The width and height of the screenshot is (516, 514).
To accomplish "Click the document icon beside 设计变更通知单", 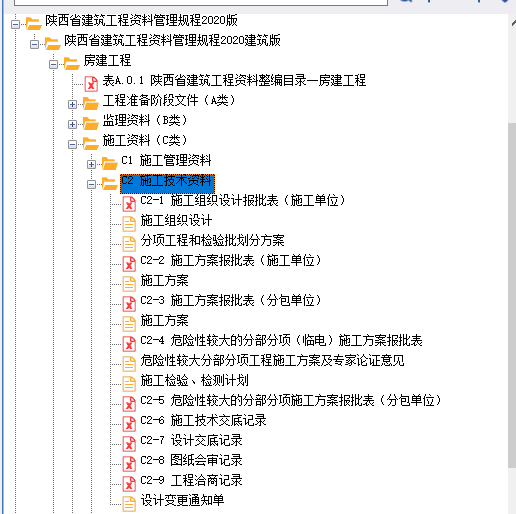I will click(129, 504).
